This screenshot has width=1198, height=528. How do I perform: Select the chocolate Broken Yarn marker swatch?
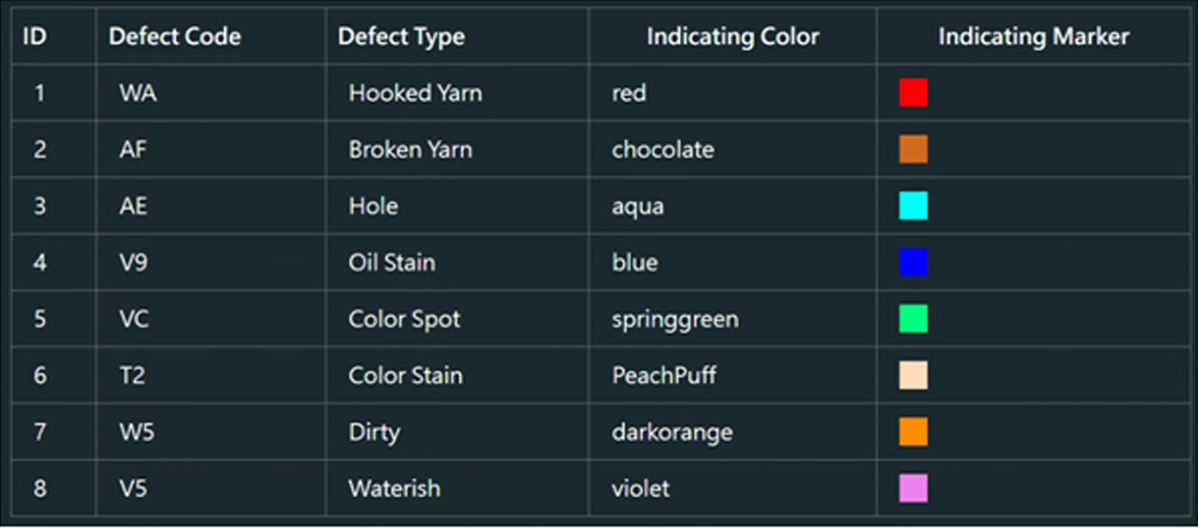coord(913,149)
